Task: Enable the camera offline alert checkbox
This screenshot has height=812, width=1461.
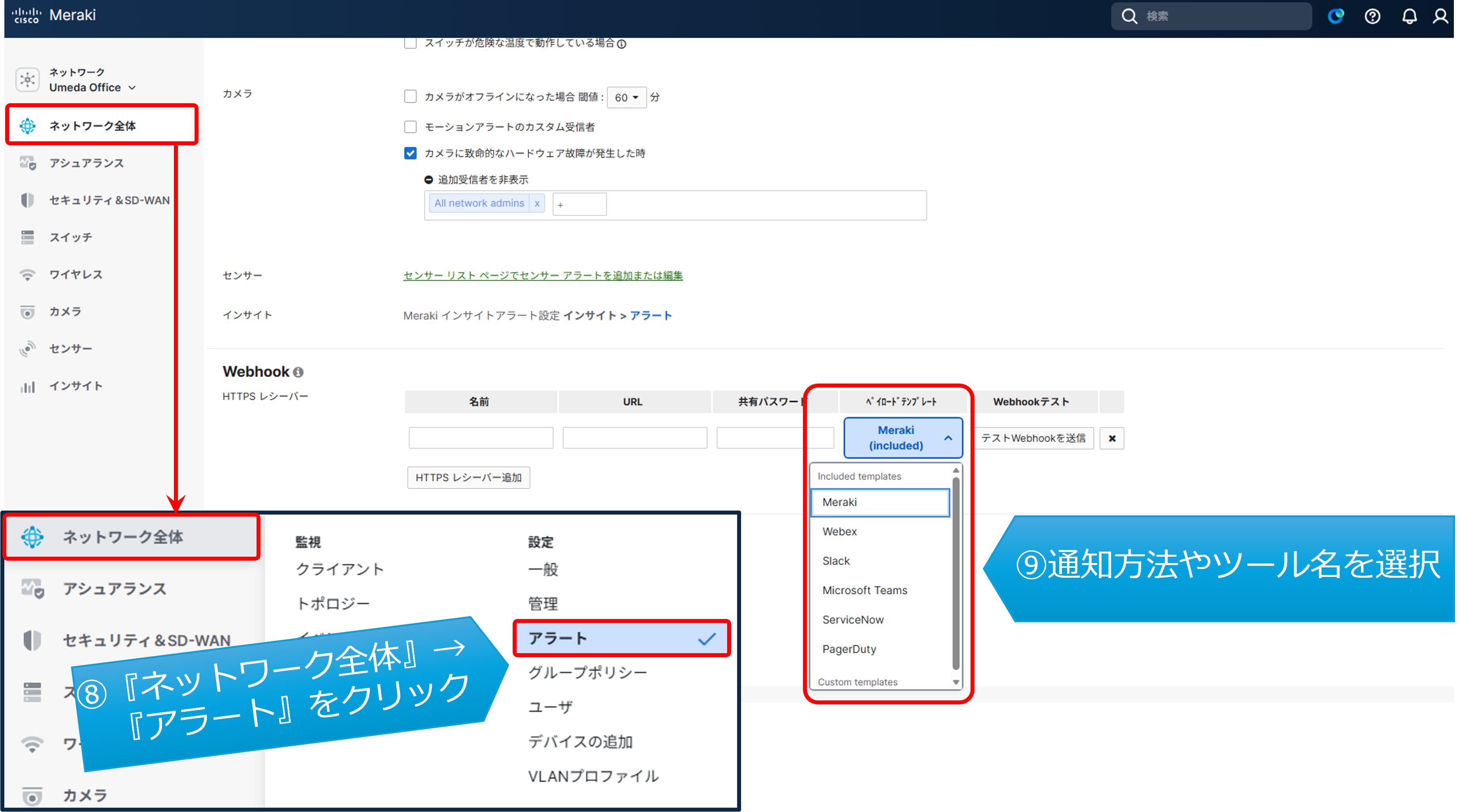Action: pos(410,97)
